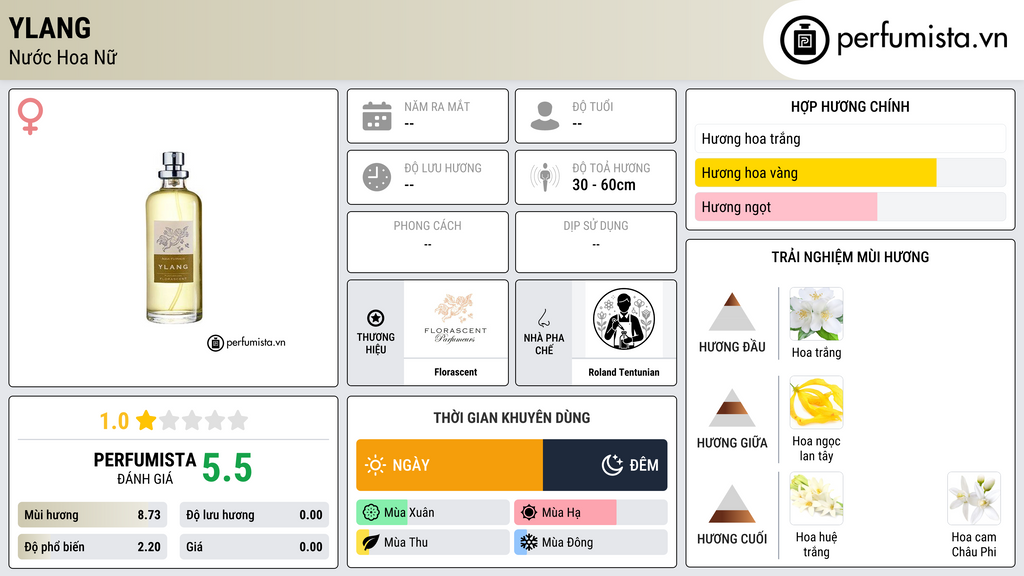This screenshot has width=1024, height=576.
Task: Click the snowflake icon for Mùa Đông
Action: 528,542
